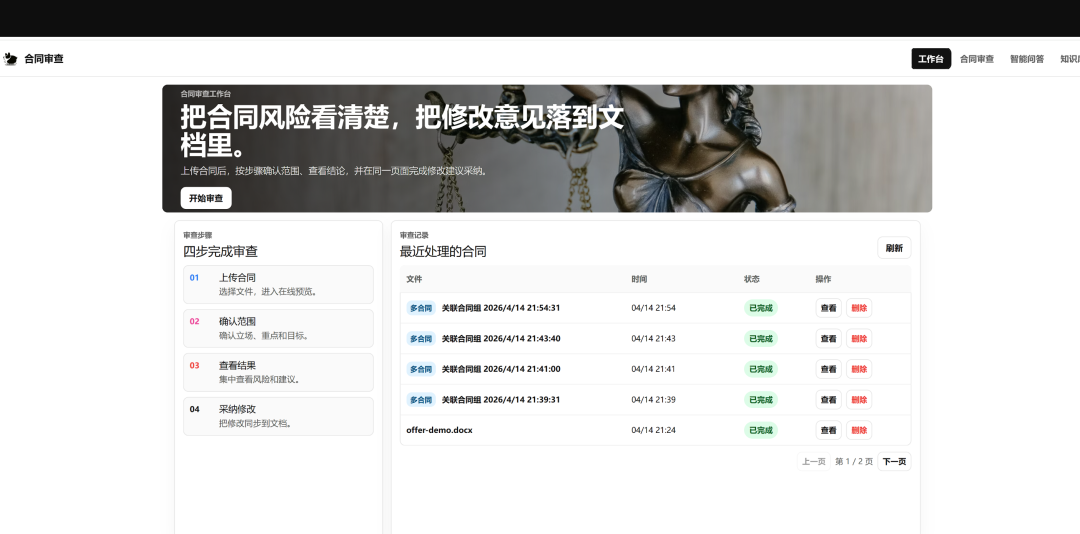View the contract group from 21:43:40
Screen dimensions: 1080x534
[x=829, y=338]
